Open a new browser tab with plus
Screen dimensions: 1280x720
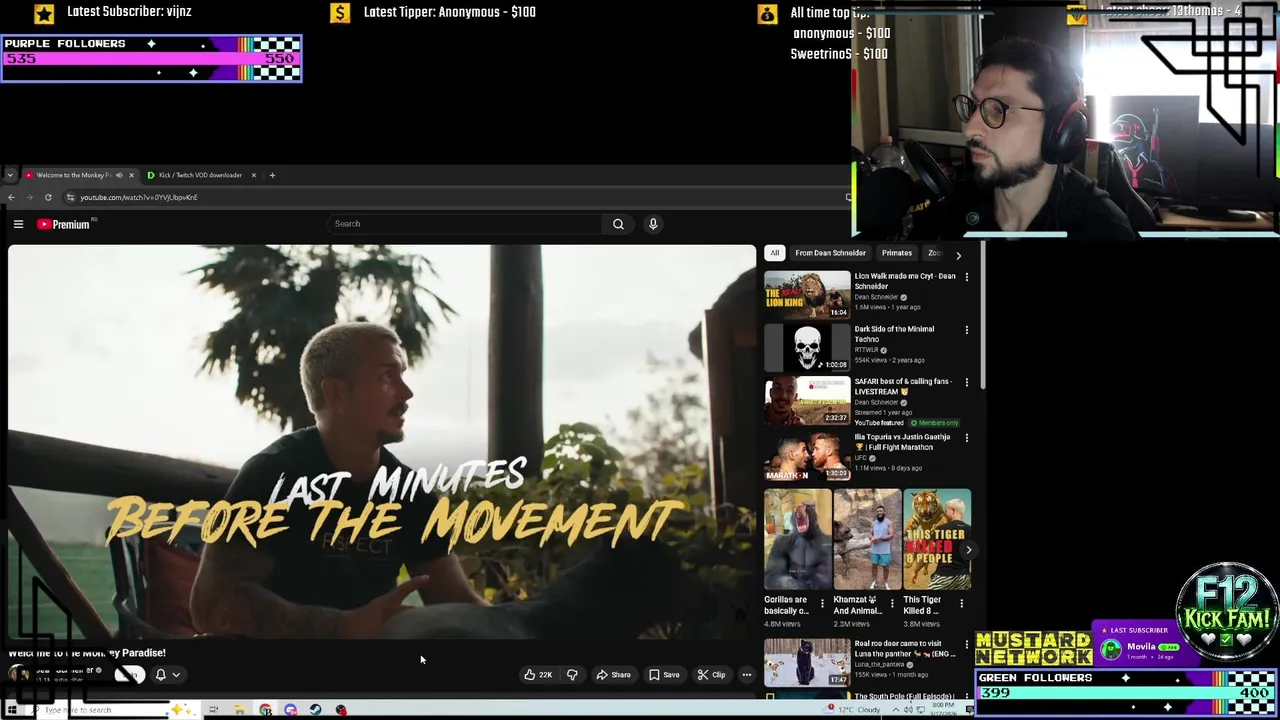[272, 175]
